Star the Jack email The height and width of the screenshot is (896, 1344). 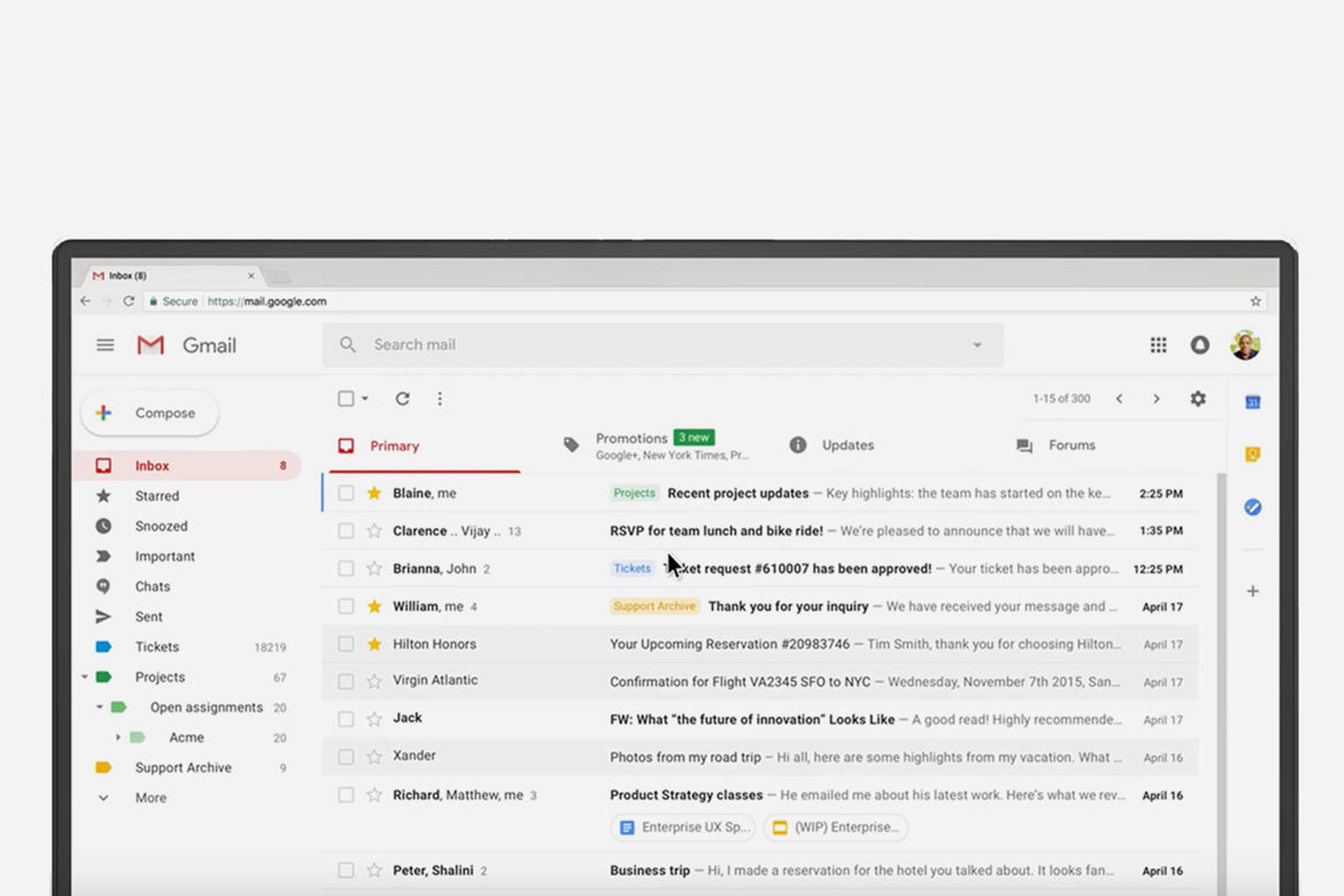coord(374,720)
